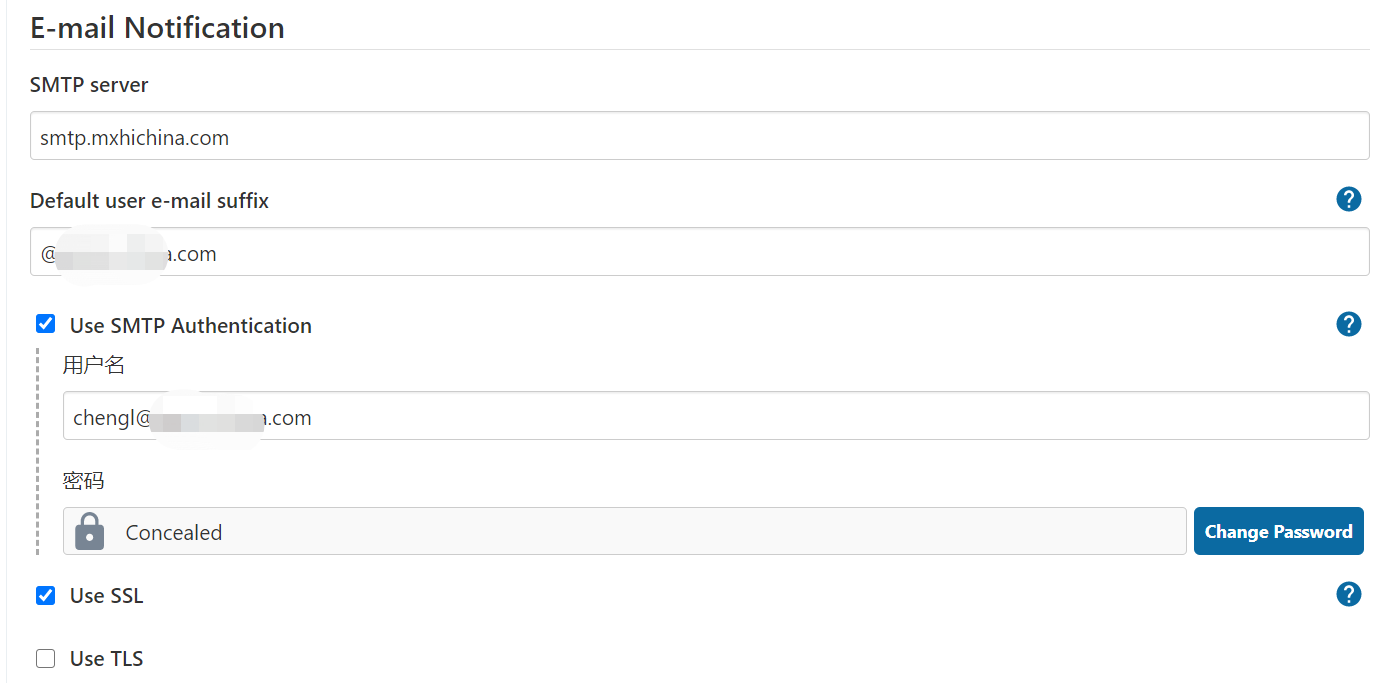The width and height of the screenshot is (1384, 683).
Task: Toggle Use TLS via its label text
Action: point(106,658)
